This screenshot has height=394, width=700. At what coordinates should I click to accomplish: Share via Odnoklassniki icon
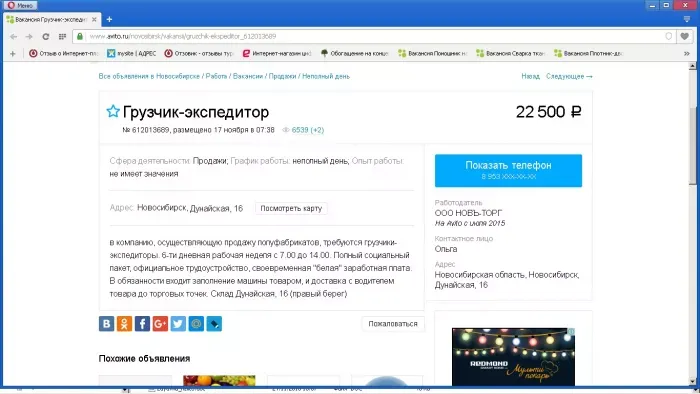pos(124,323)
